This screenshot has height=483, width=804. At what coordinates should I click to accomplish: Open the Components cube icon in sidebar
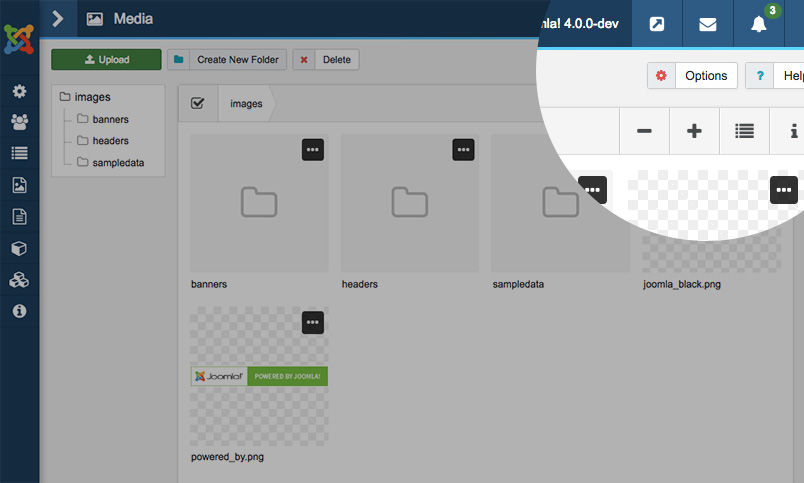point(19,248)
